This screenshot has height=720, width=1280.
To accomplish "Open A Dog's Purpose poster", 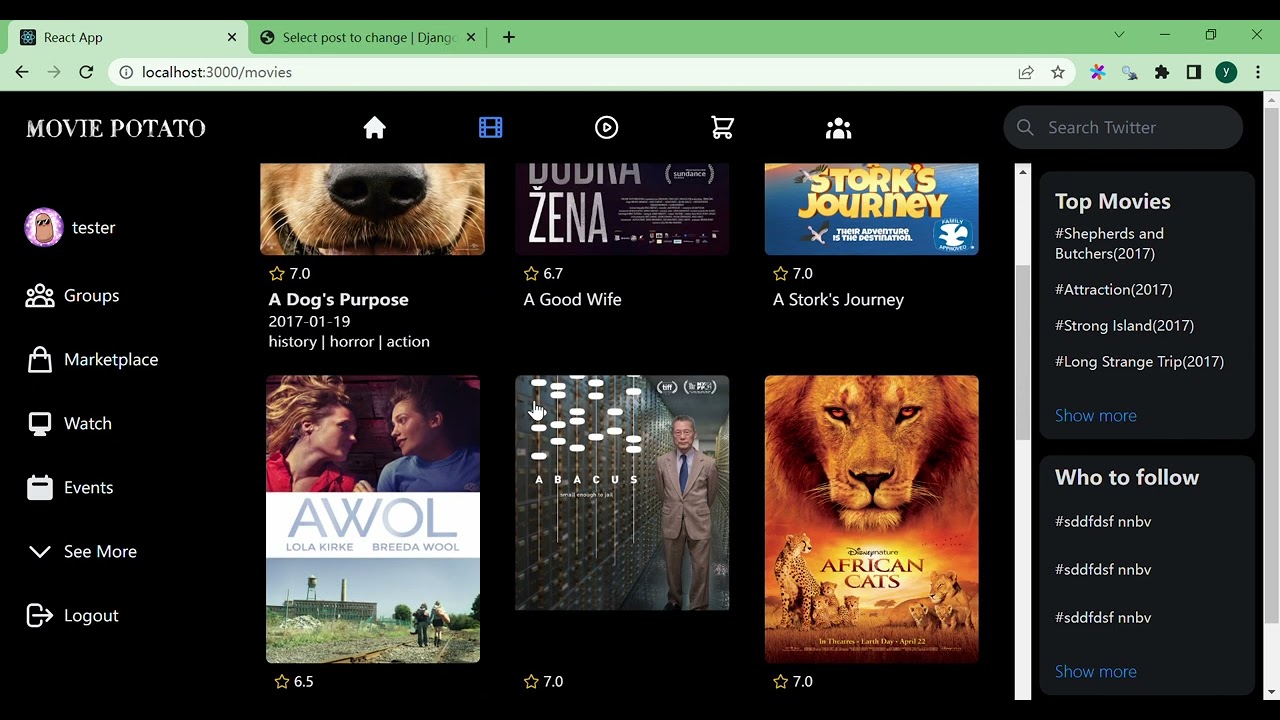I will point(372,209).
